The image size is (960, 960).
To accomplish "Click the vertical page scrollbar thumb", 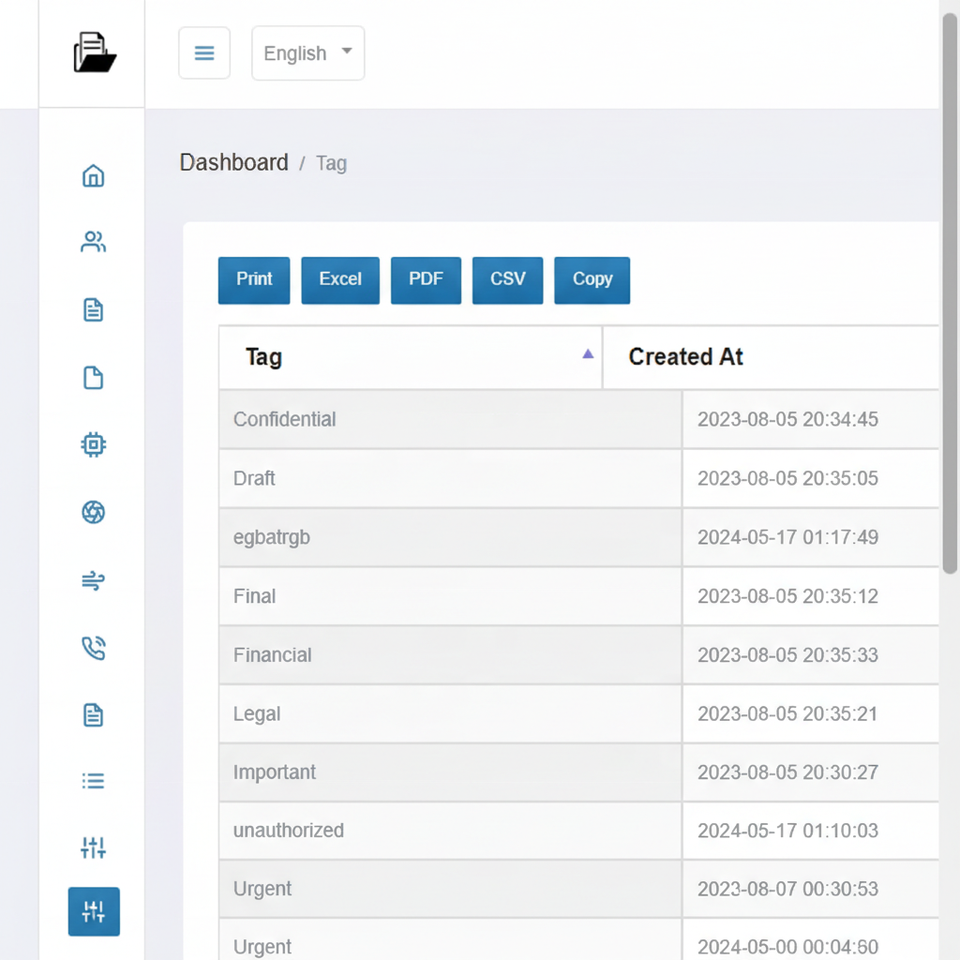I will [950, 293].
